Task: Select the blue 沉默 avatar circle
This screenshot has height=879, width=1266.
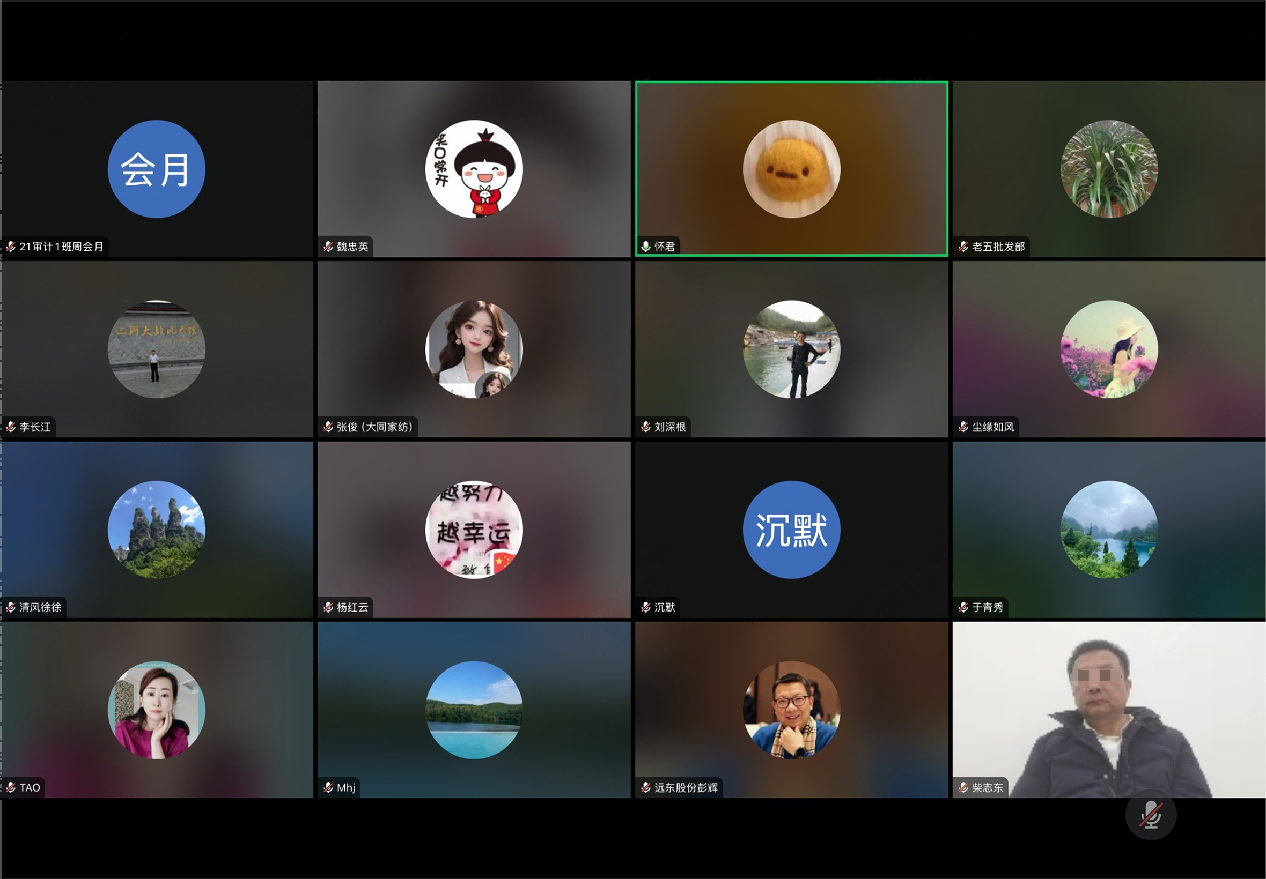Action: [791, 530]
